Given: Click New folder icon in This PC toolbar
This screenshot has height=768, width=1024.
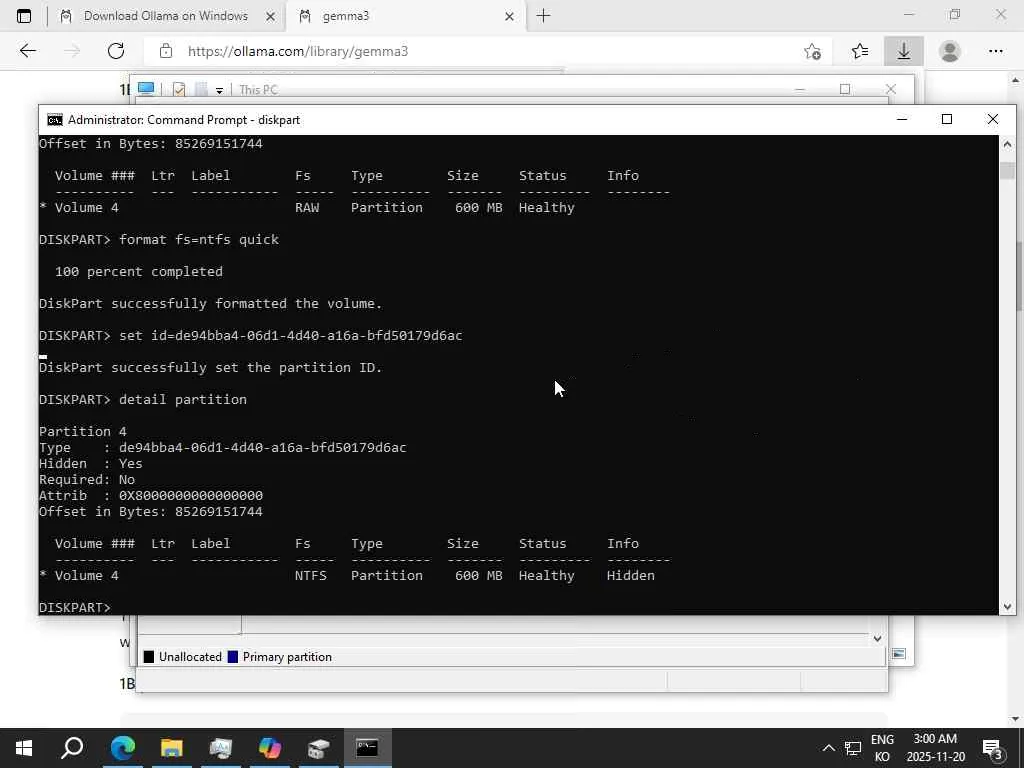Looking at the screenshot, I should tap(201, 89).
